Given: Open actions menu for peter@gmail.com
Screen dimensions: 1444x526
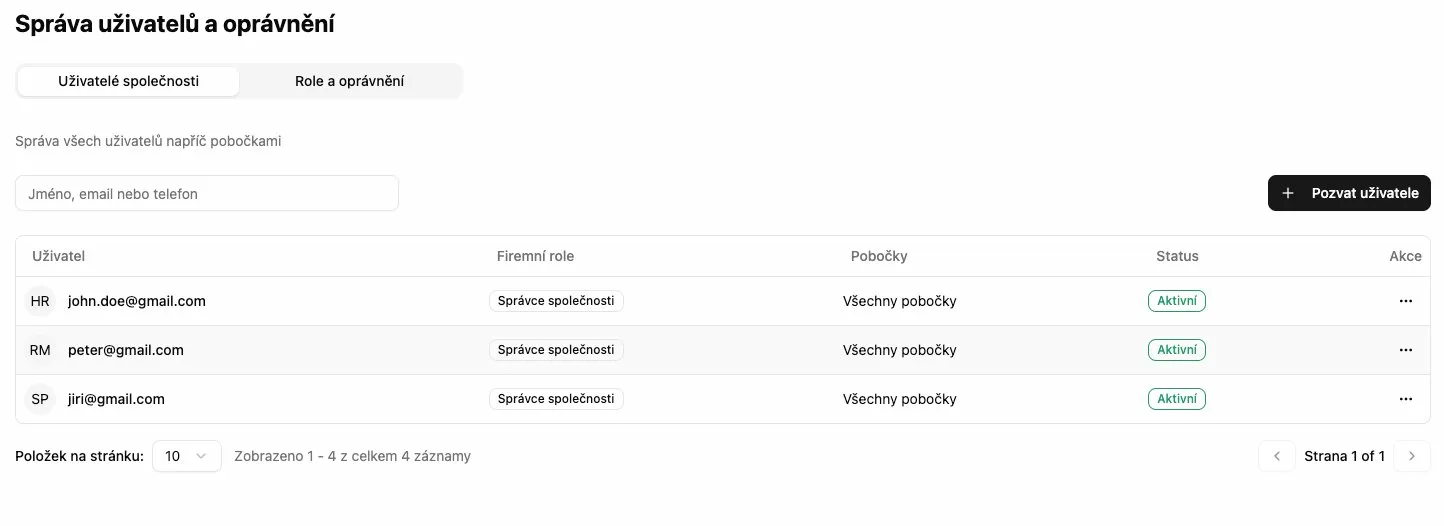Looking at the screenshot, I should pos(1405,350).
